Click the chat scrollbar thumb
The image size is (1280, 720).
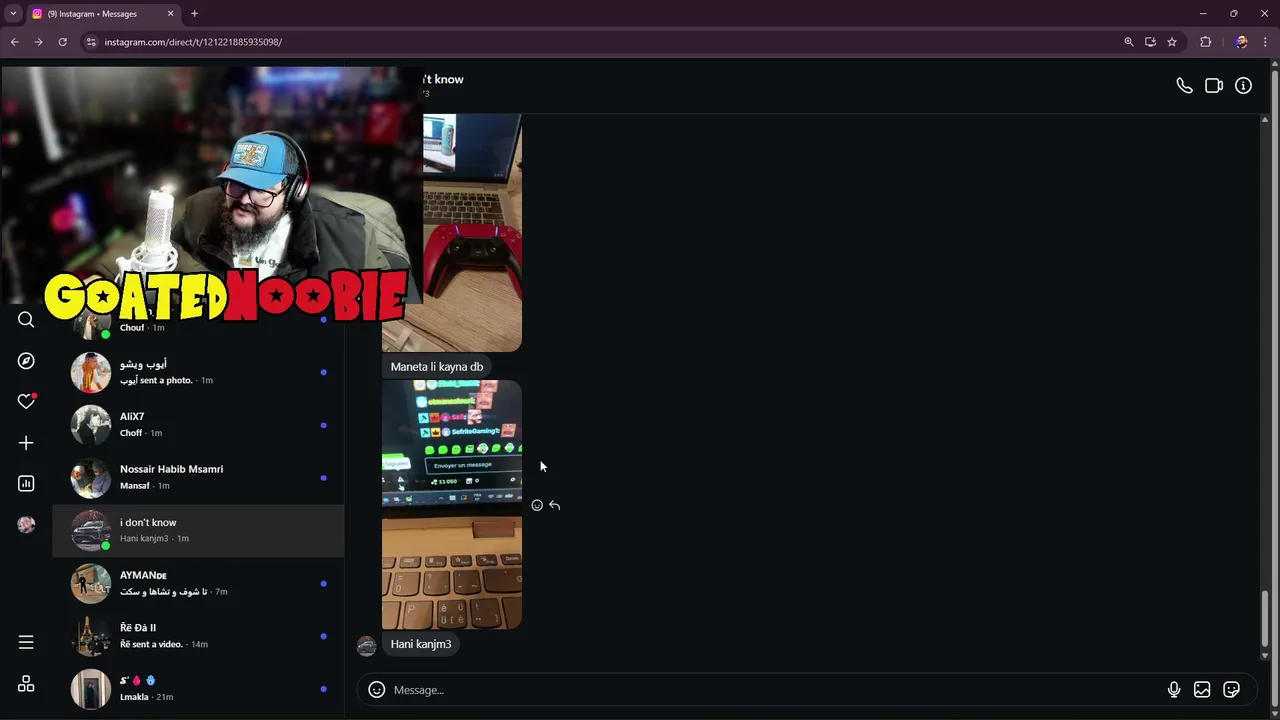(x=1265, y=619)
